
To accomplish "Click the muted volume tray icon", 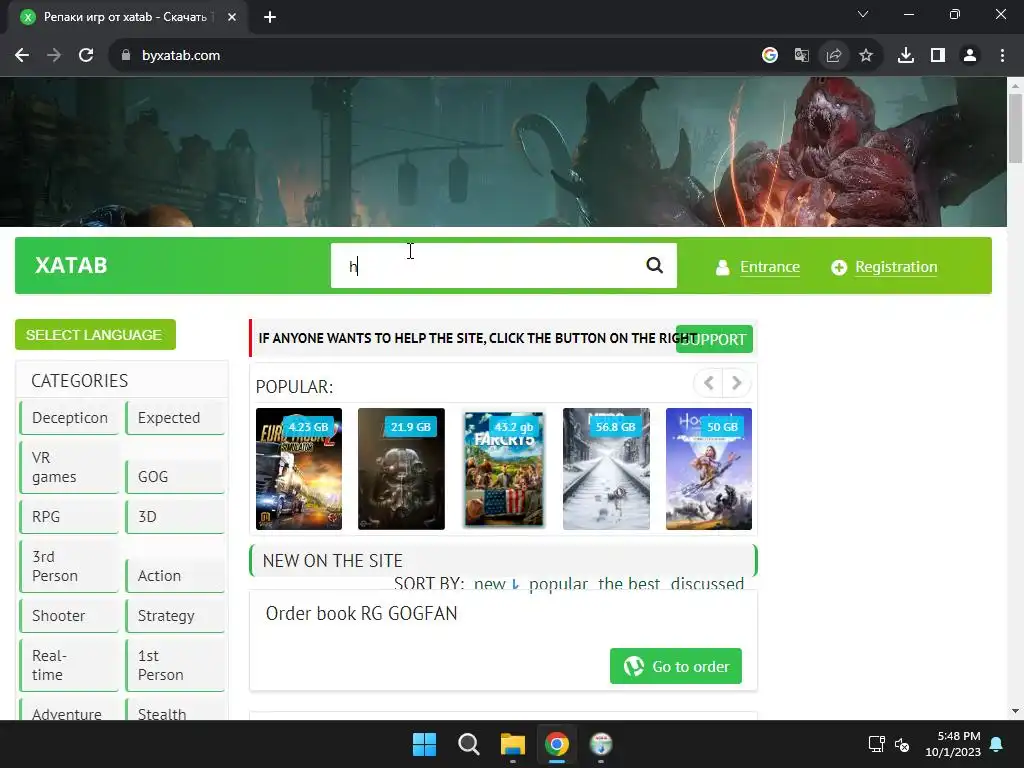I will [x=902, y=744].
